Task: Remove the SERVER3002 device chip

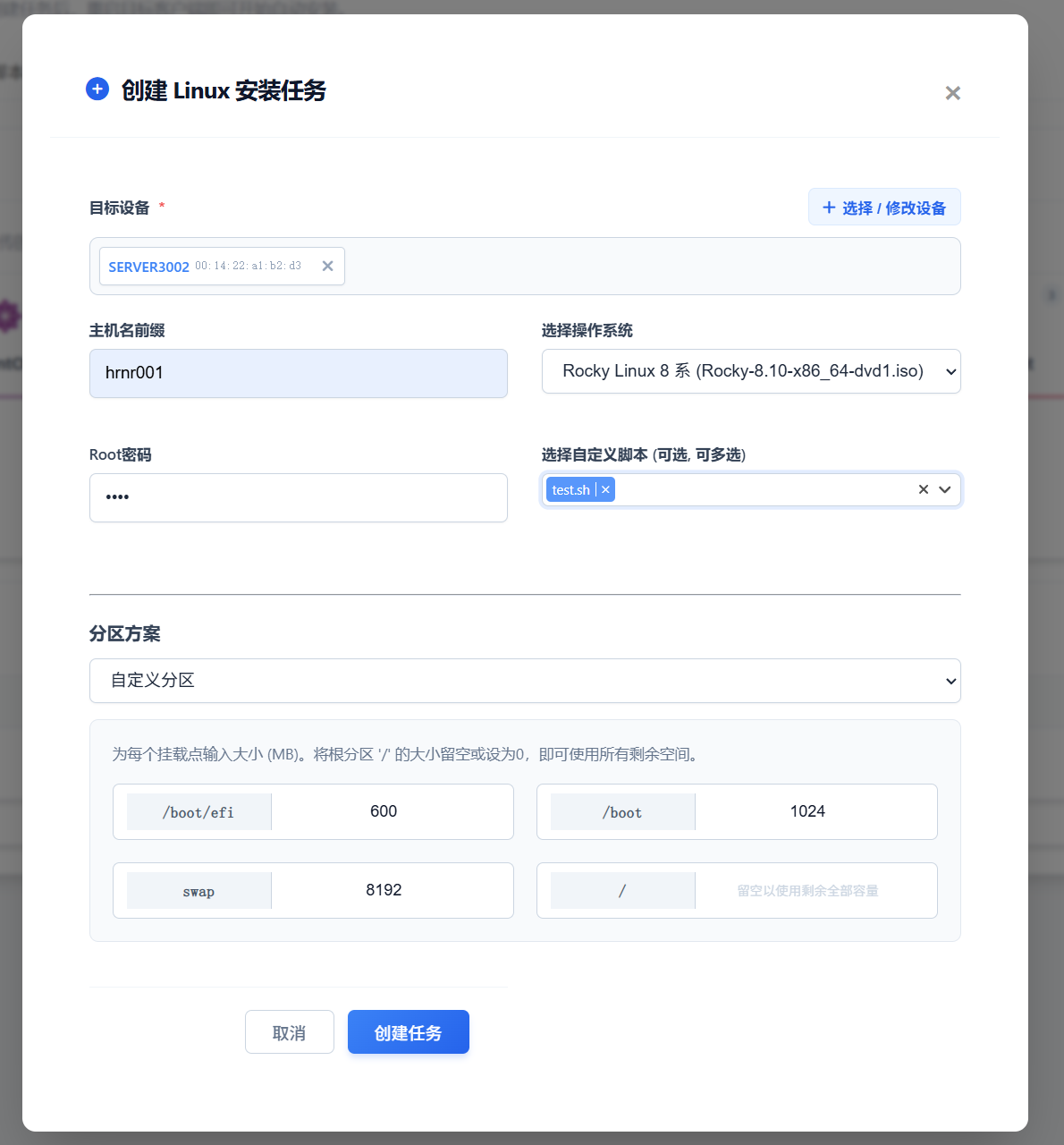Action: (327, 266)
